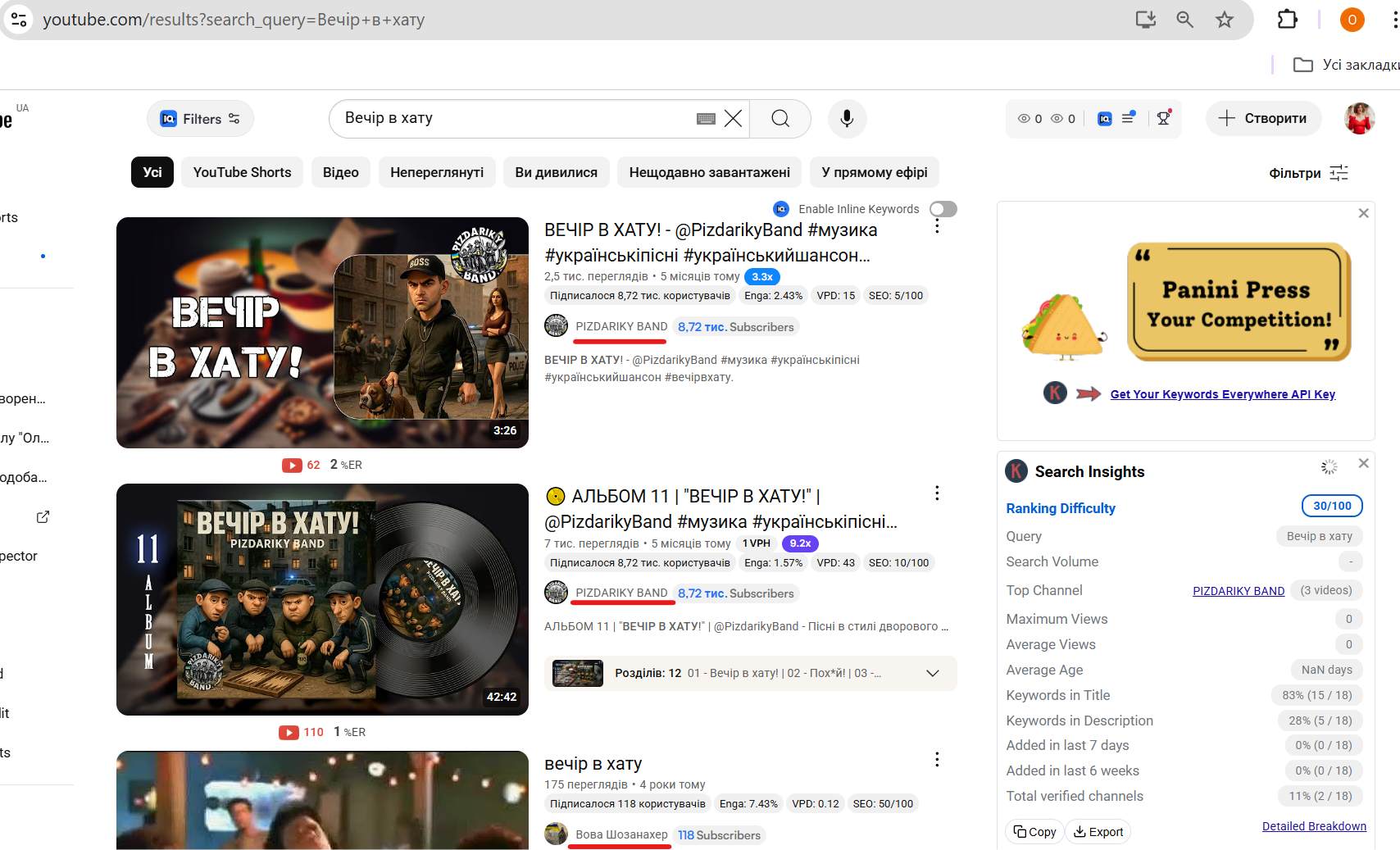Screen dimensions: 1400x850
Task: Close the Panini Press ad panel
Action: click(1363, 213)
